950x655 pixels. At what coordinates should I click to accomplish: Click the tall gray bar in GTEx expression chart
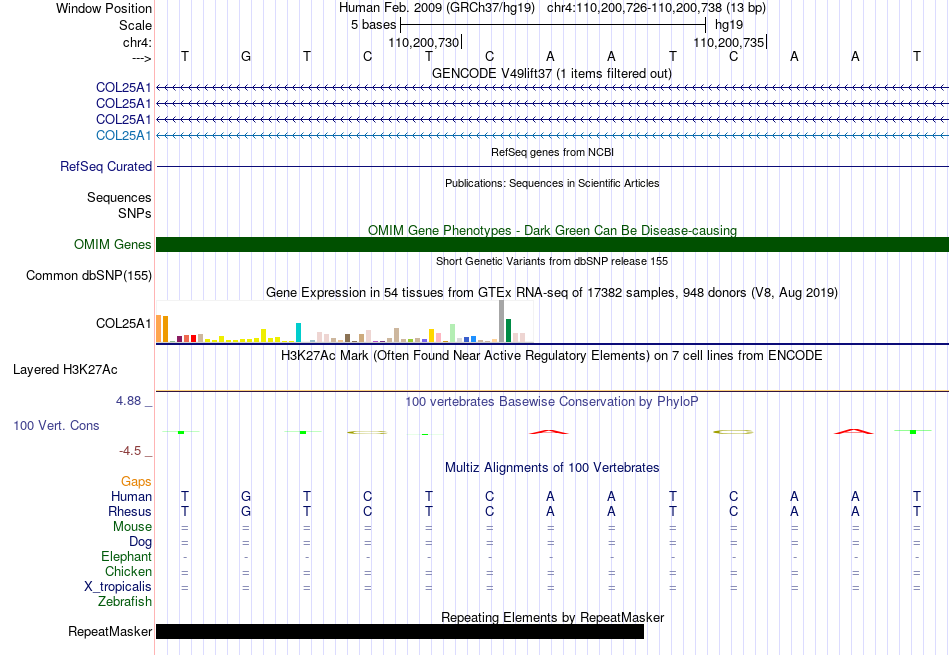pos(502,321)
